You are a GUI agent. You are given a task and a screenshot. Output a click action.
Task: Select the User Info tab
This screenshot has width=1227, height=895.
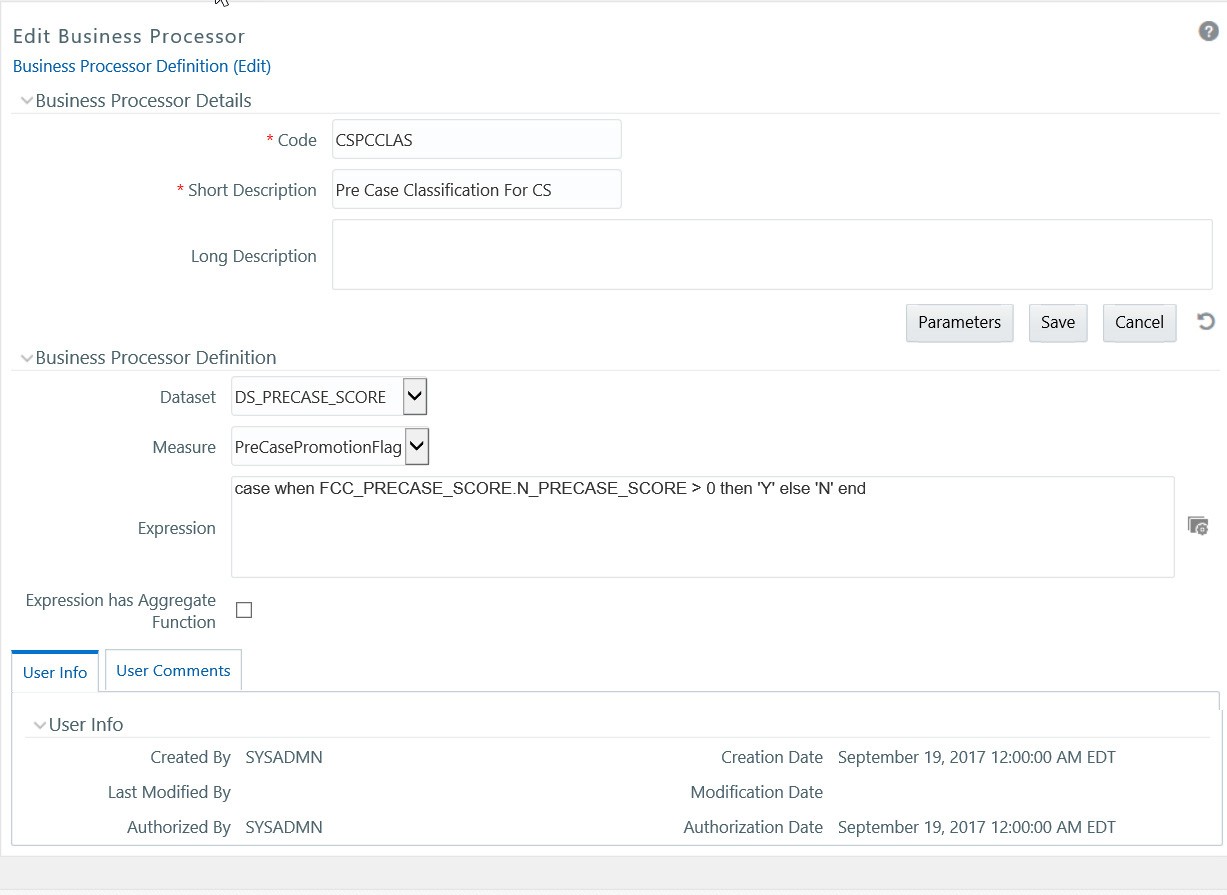[54, 672]
